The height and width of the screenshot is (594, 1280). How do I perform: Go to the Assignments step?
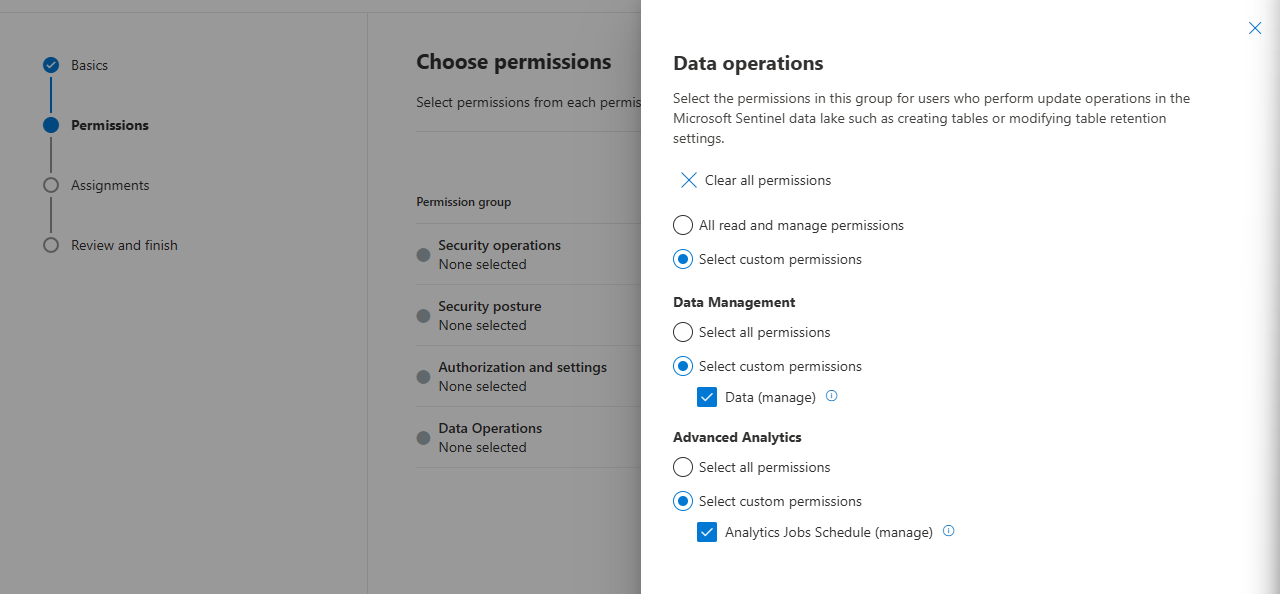110,185
